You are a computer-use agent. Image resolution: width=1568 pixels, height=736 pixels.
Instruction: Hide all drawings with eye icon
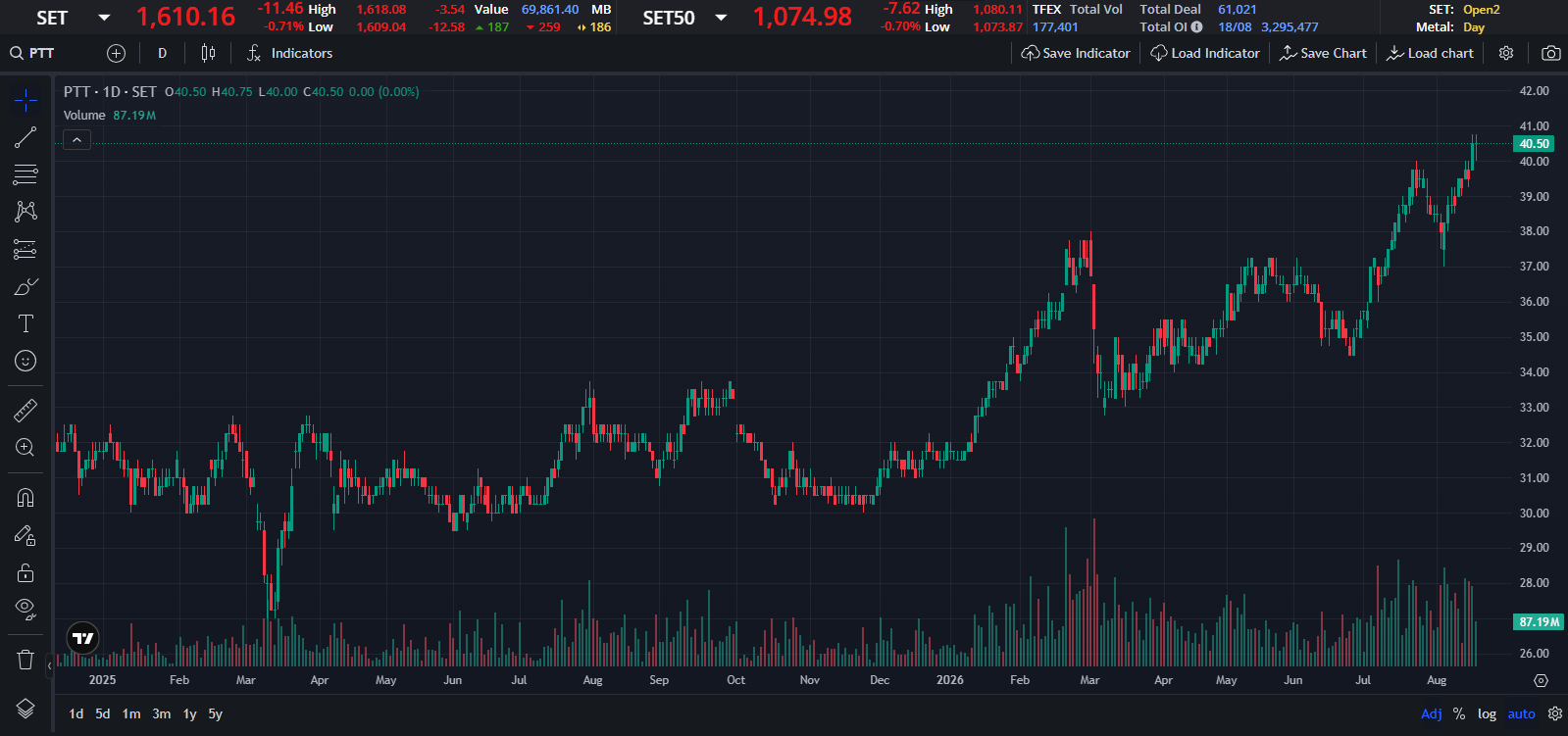(25, 610)
